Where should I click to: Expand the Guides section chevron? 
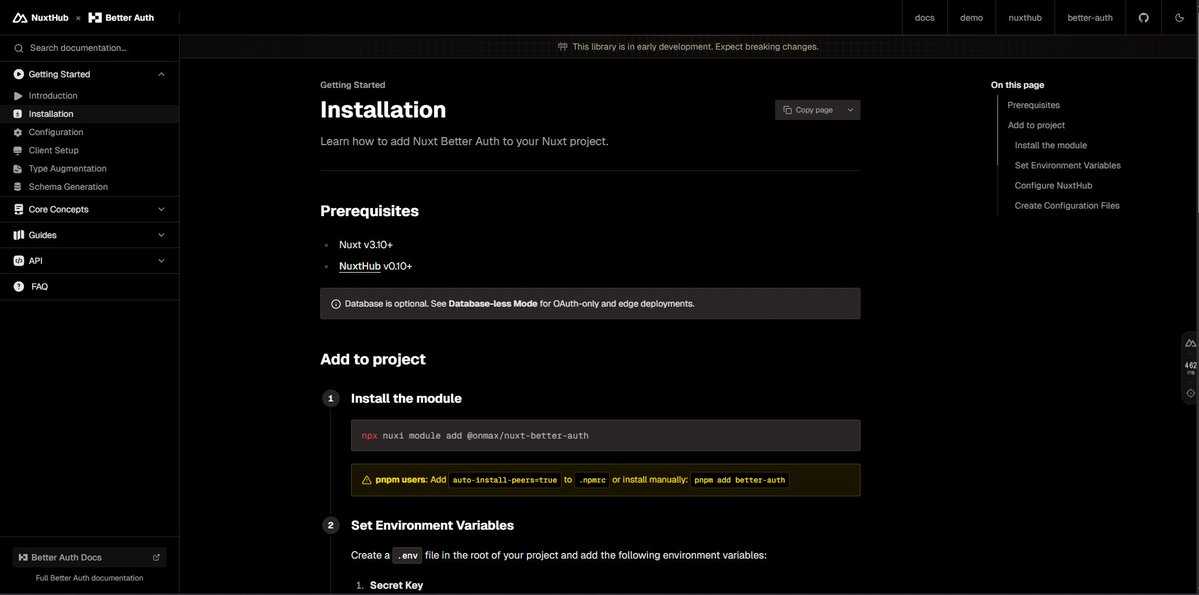(161, 235)
